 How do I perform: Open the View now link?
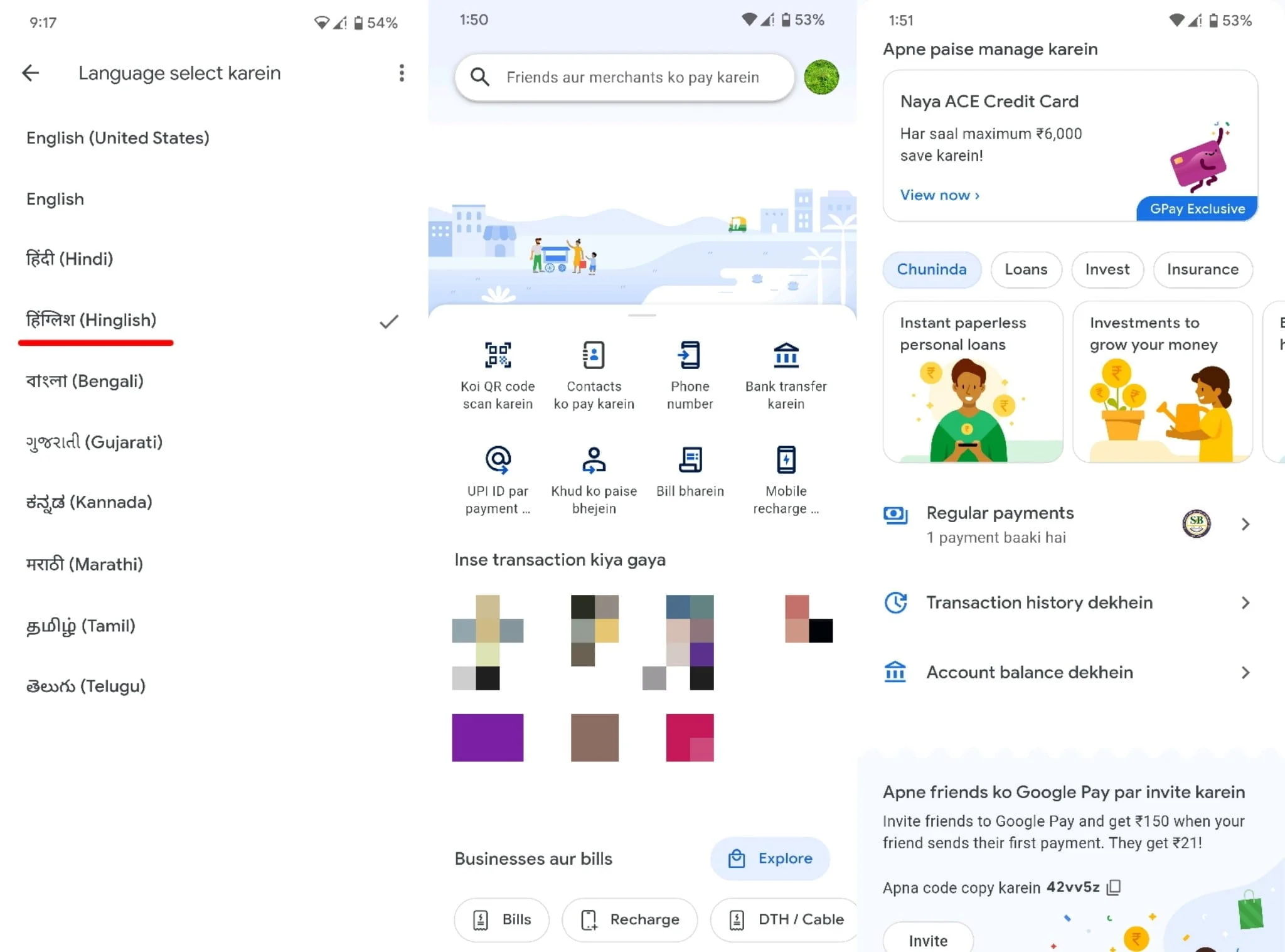(939, 195)
